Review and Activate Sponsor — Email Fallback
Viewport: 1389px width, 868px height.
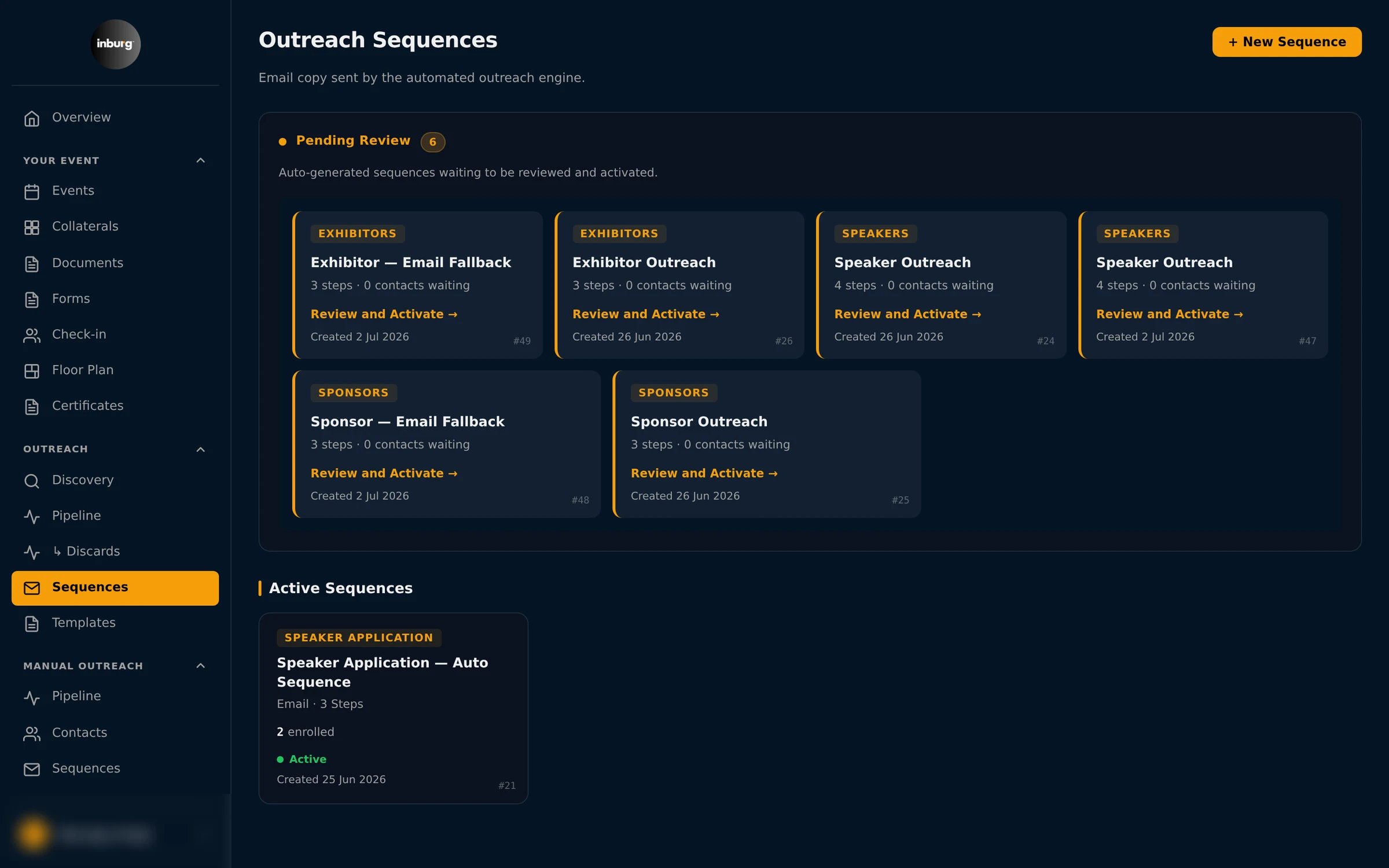[384, 473]
